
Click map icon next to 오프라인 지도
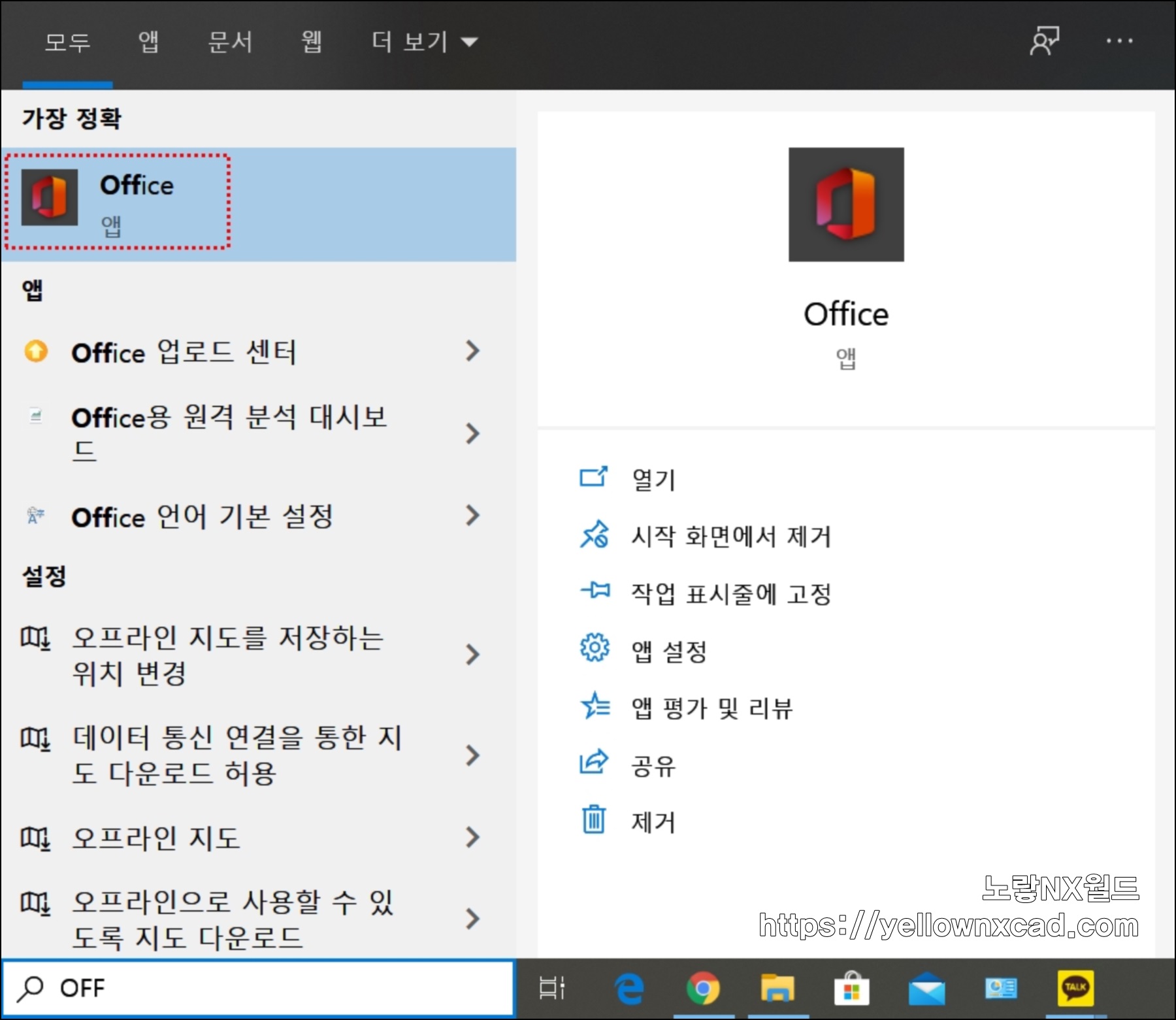[x=35, y=838]
